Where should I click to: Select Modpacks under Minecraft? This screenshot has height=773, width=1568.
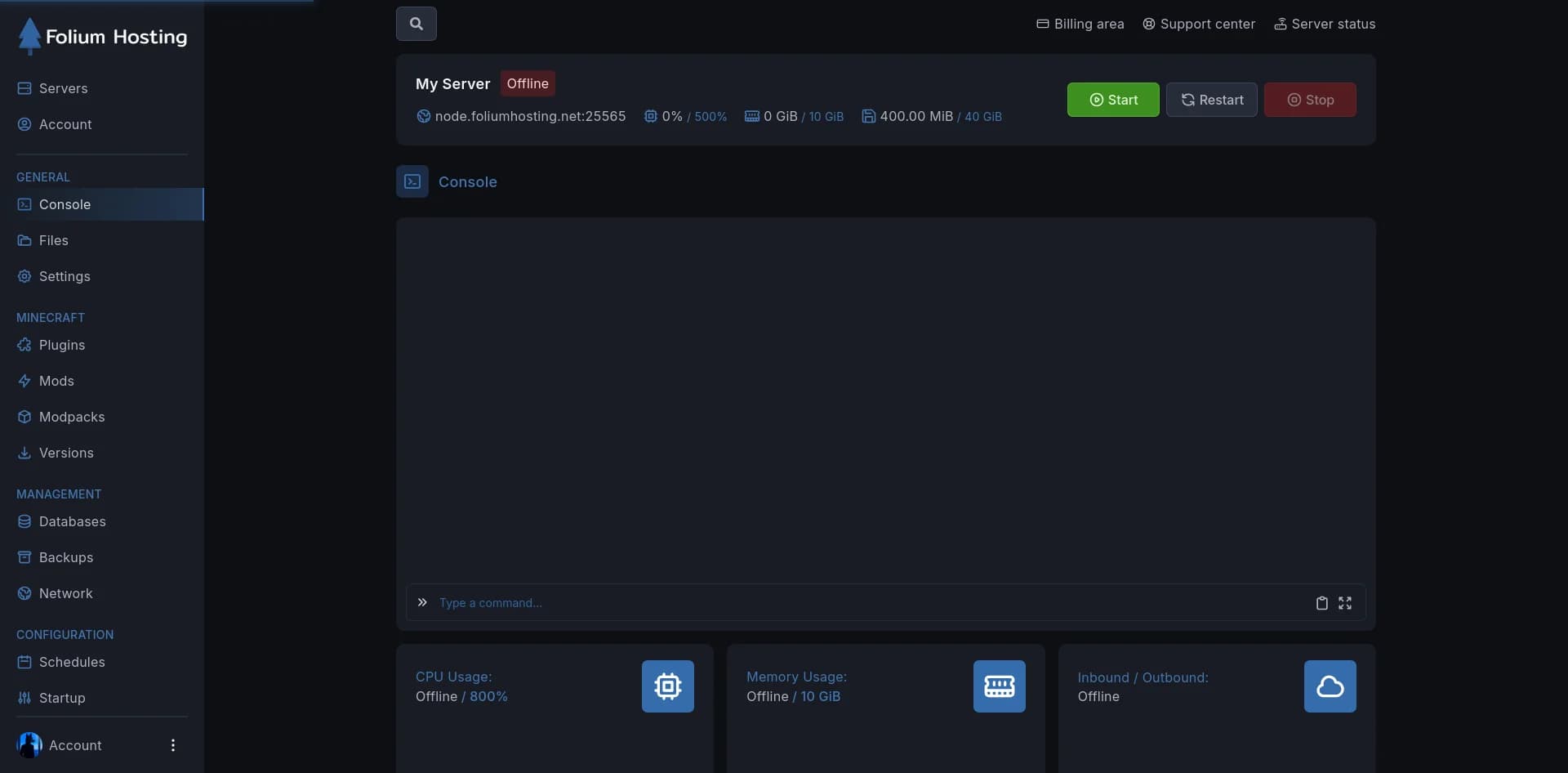[x=102, y=417]
